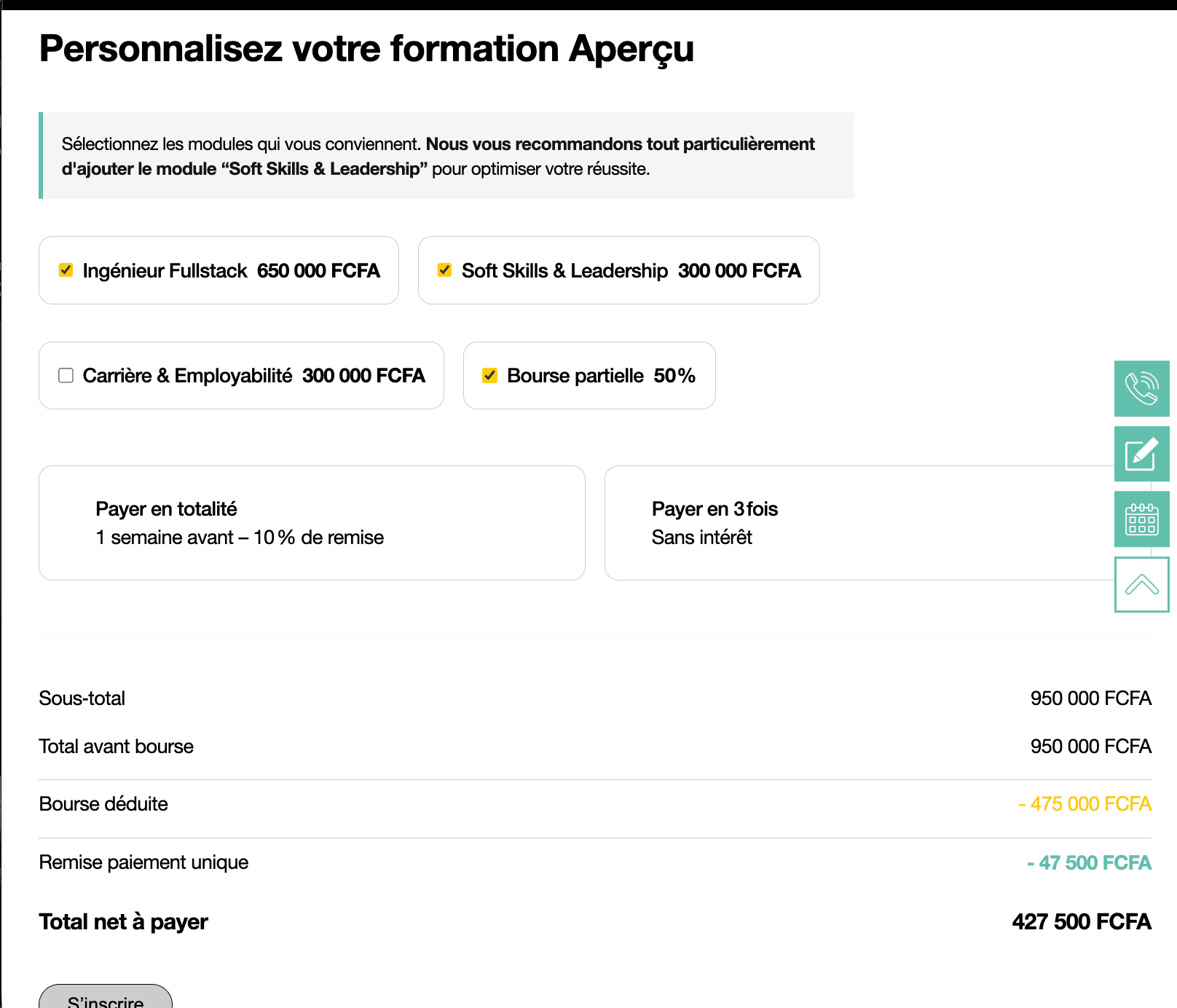Click the S'inscrire button
This screenshot has width=1177, height=1008.
tap(106, 998)
